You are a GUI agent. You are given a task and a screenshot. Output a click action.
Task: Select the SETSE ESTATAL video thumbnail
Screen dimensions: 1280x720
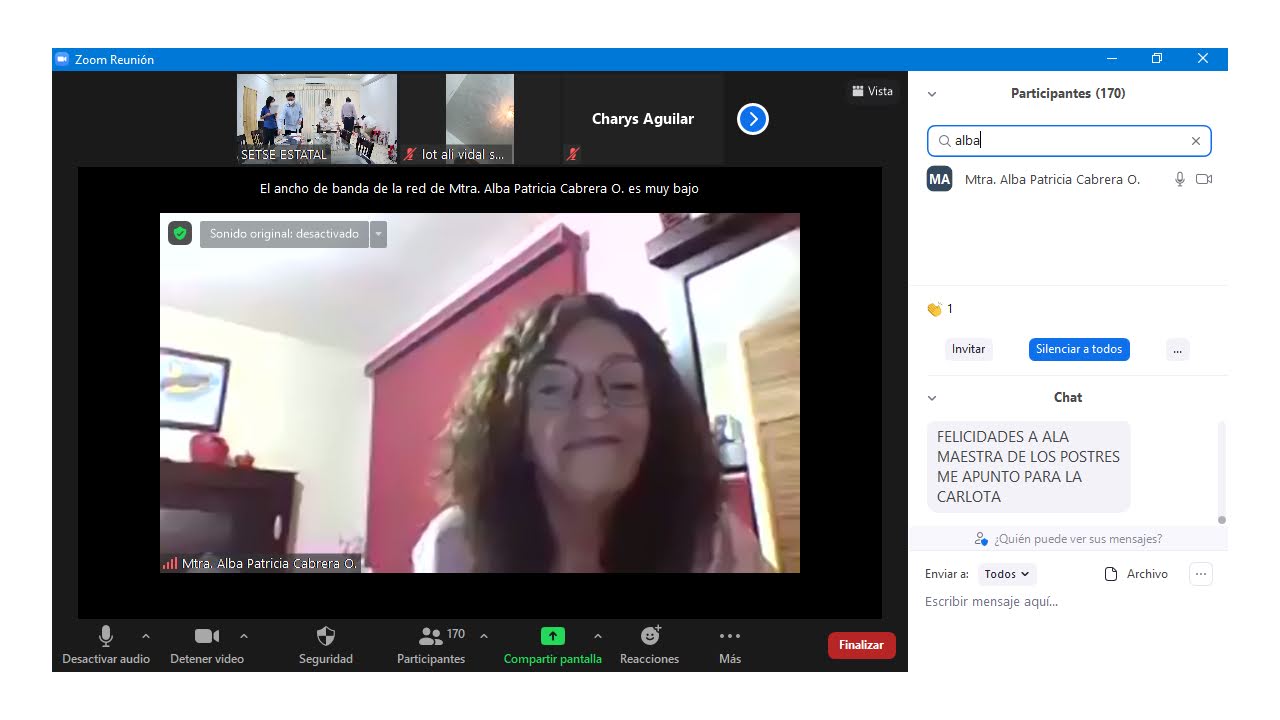[x=317, y=118]
